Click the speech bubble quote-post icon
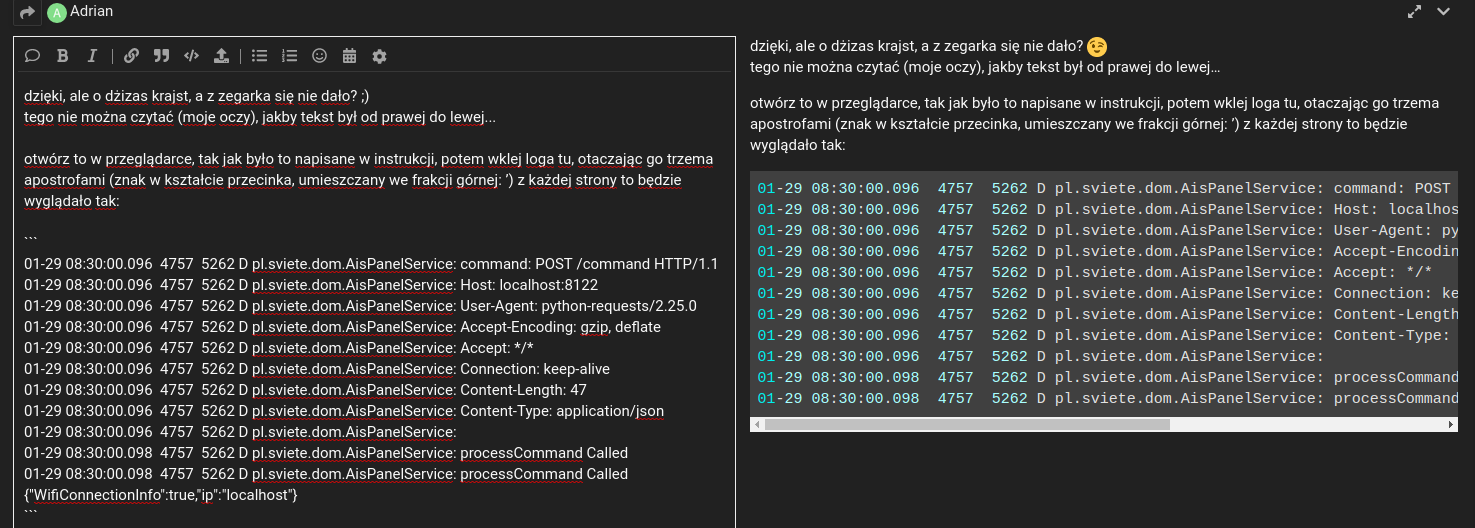The image size is (1475, 528). click(32, 56)
